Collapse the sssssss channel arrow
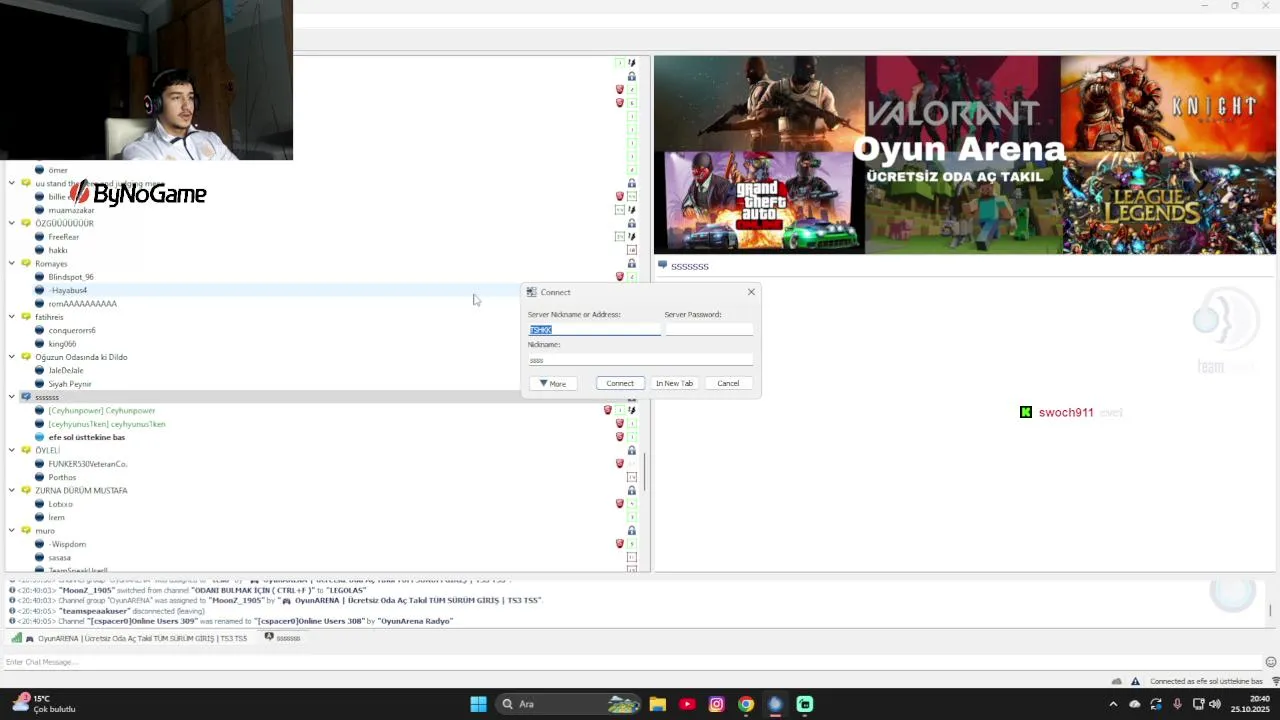The width and height of the screenshot is (1280, 720). [x=12, y=397]
